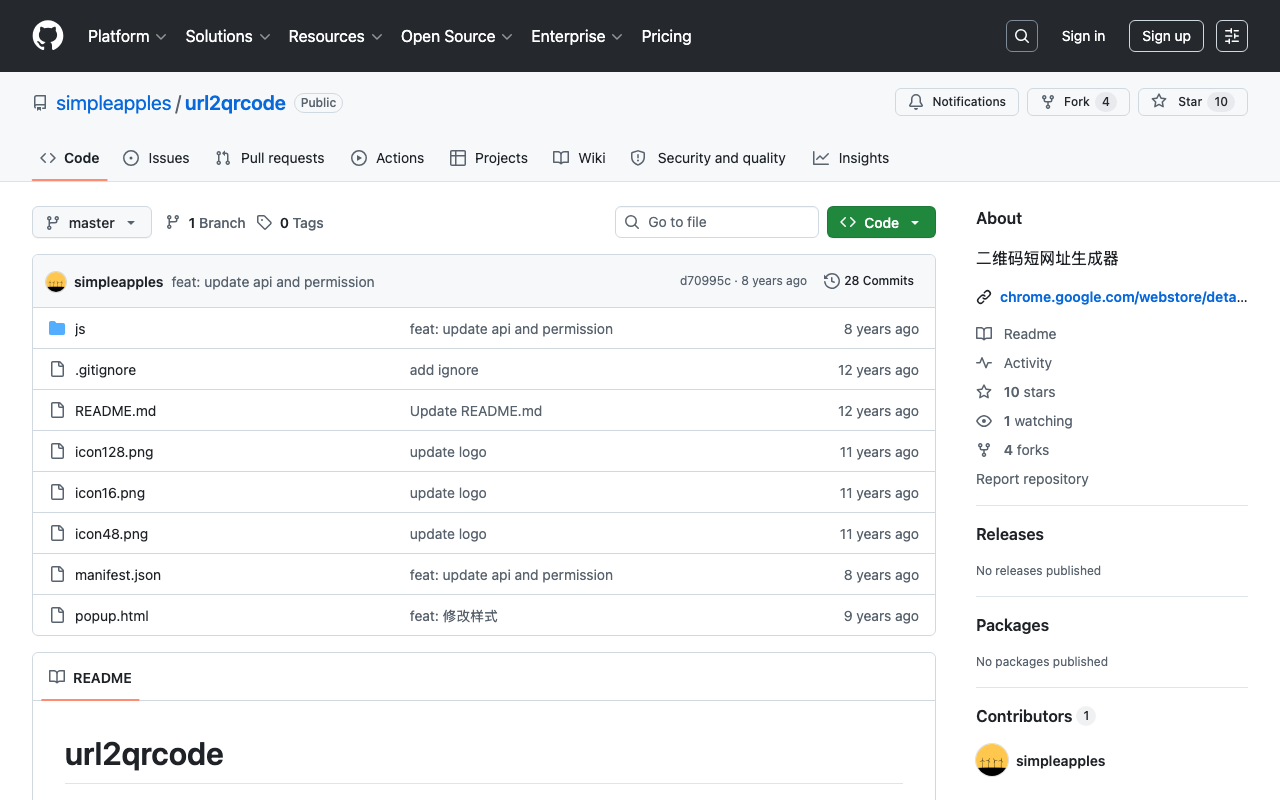Screen dimensions: 1280x800
Task: Open the 28 Commits link
Action: 869,281
